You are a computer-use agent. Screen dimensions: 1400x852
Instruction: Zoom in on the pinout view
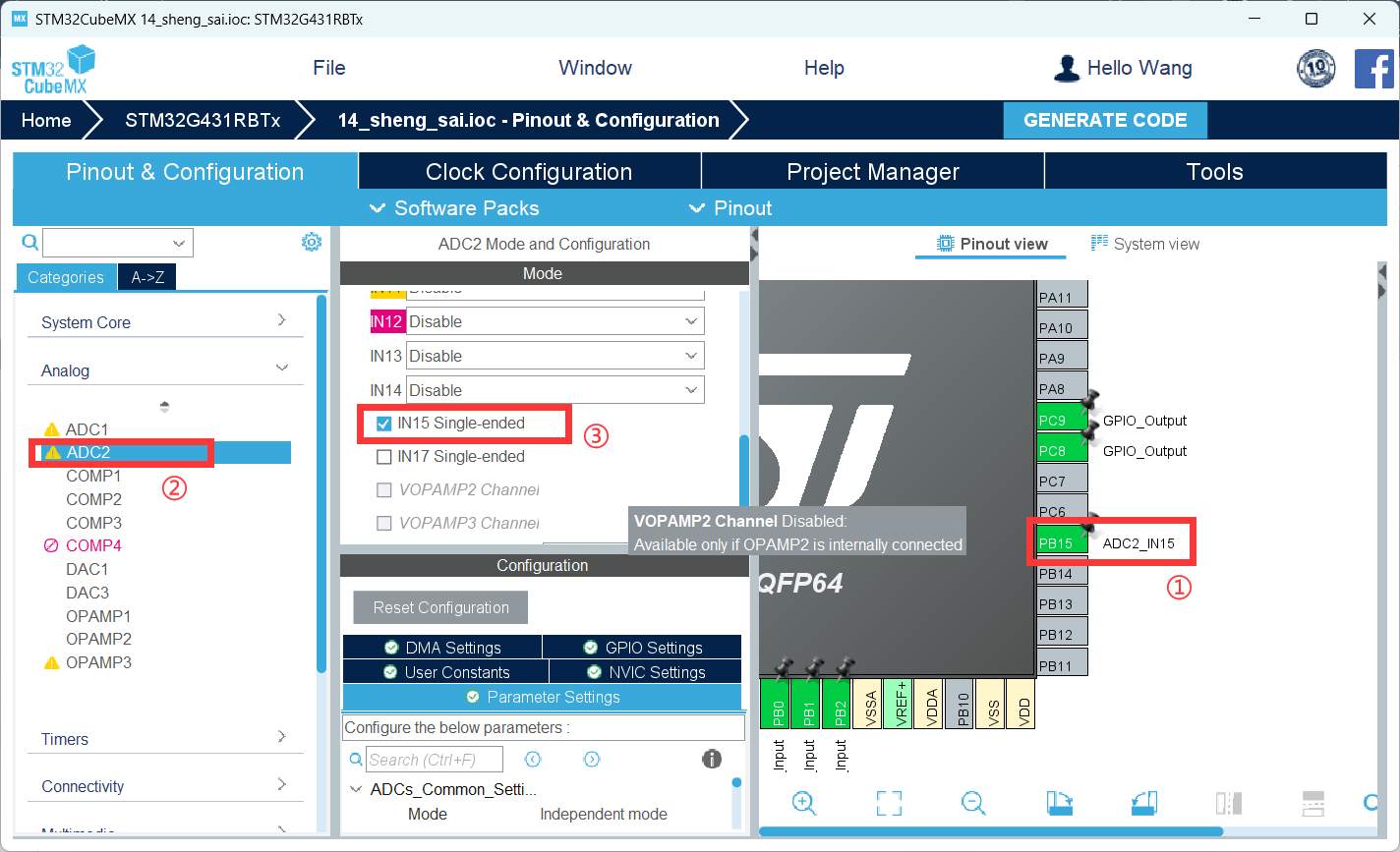[804, 803]
